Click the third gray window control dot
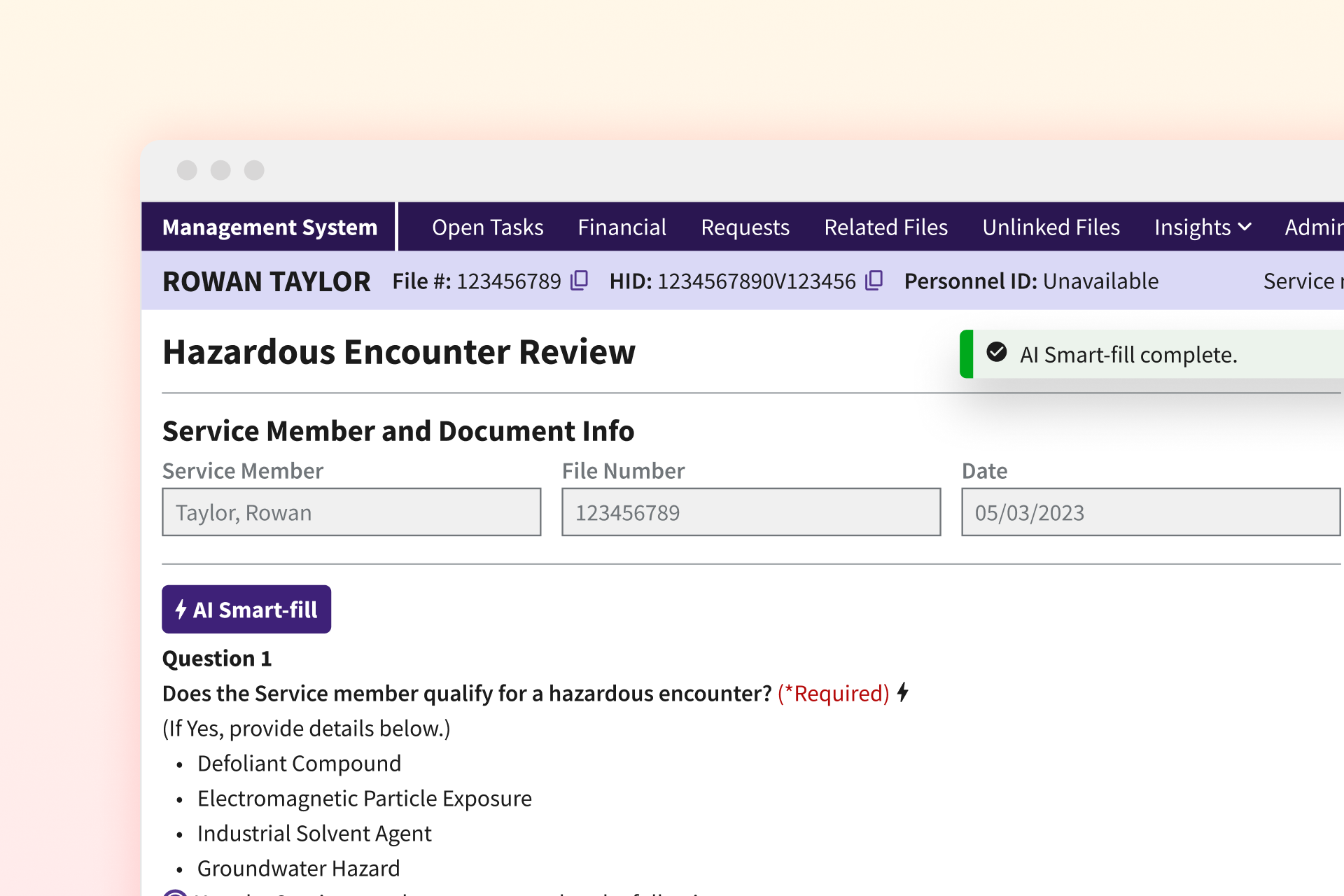This screenshot has height=896, width=1344. (254, 170)
